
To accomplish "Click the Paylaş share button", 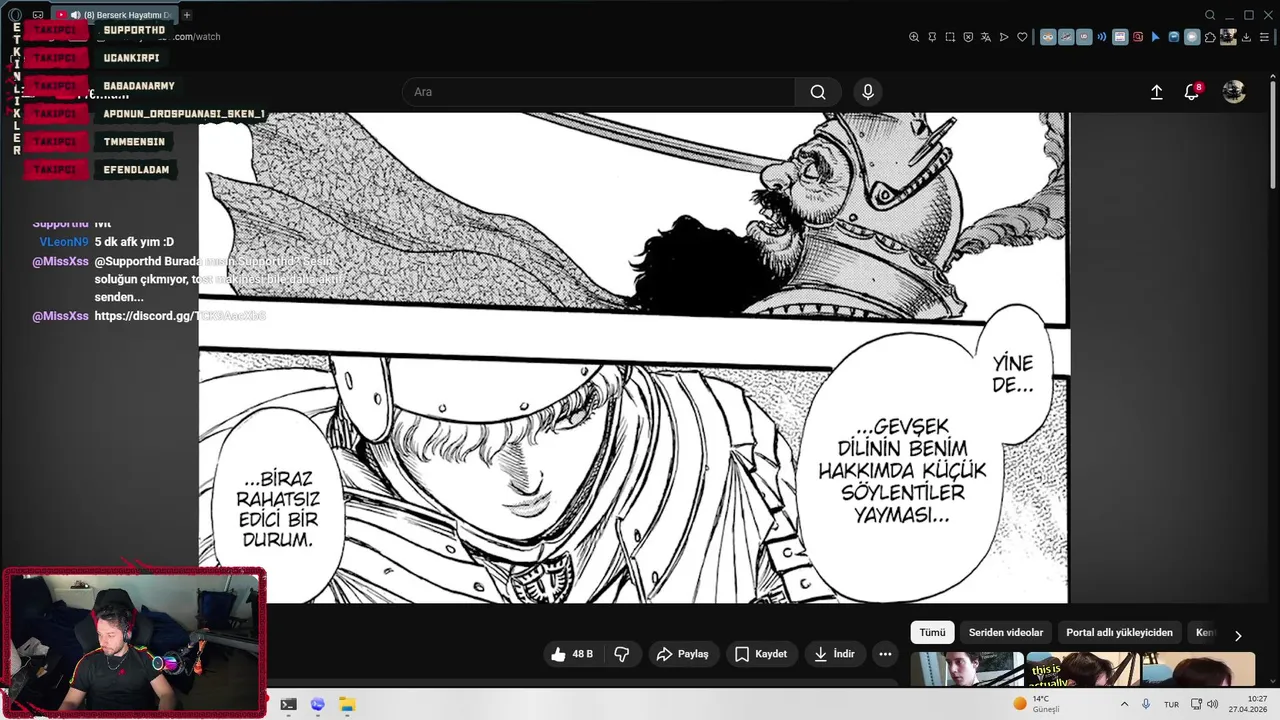I will (682, 654).
